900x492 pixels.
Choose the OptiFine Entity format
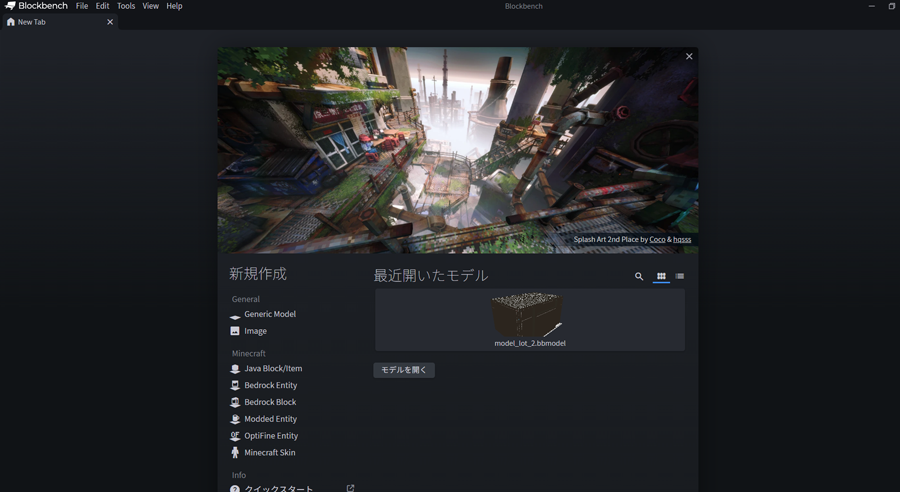click(271, 436)
